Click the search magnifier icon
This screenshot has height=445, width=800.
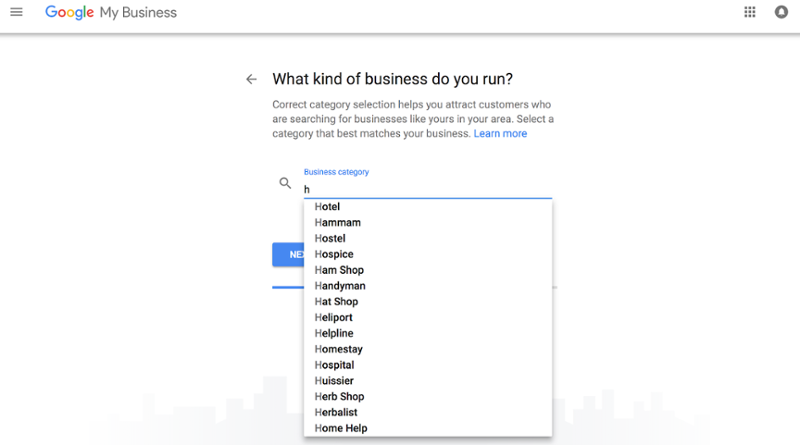[285, 183]
